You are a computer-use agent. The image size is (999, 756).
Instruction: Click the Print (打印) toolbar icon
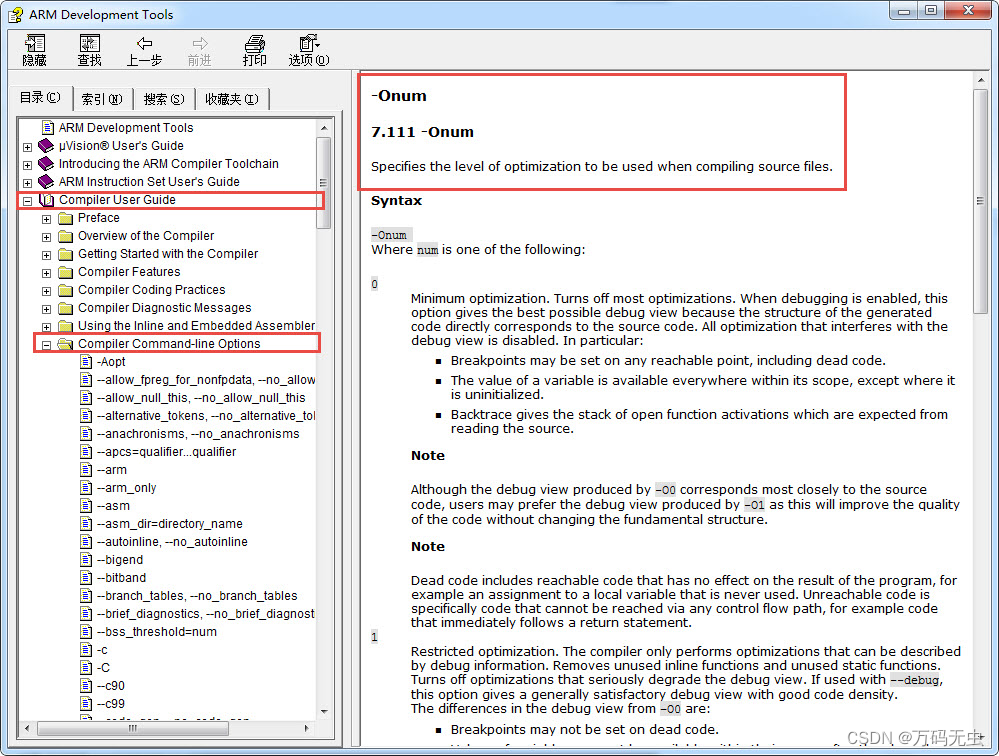[254, 50]
